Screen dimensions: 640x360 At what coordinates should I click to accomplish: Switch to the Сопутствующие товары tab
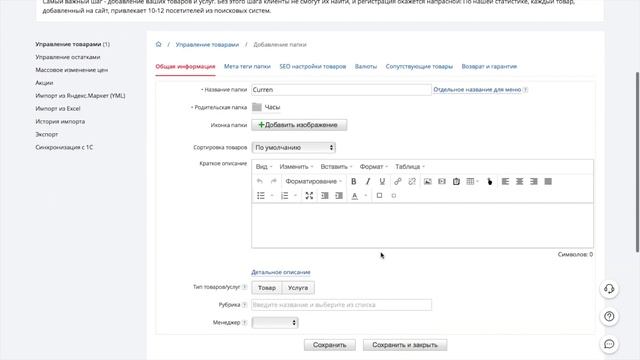point(419,67)
